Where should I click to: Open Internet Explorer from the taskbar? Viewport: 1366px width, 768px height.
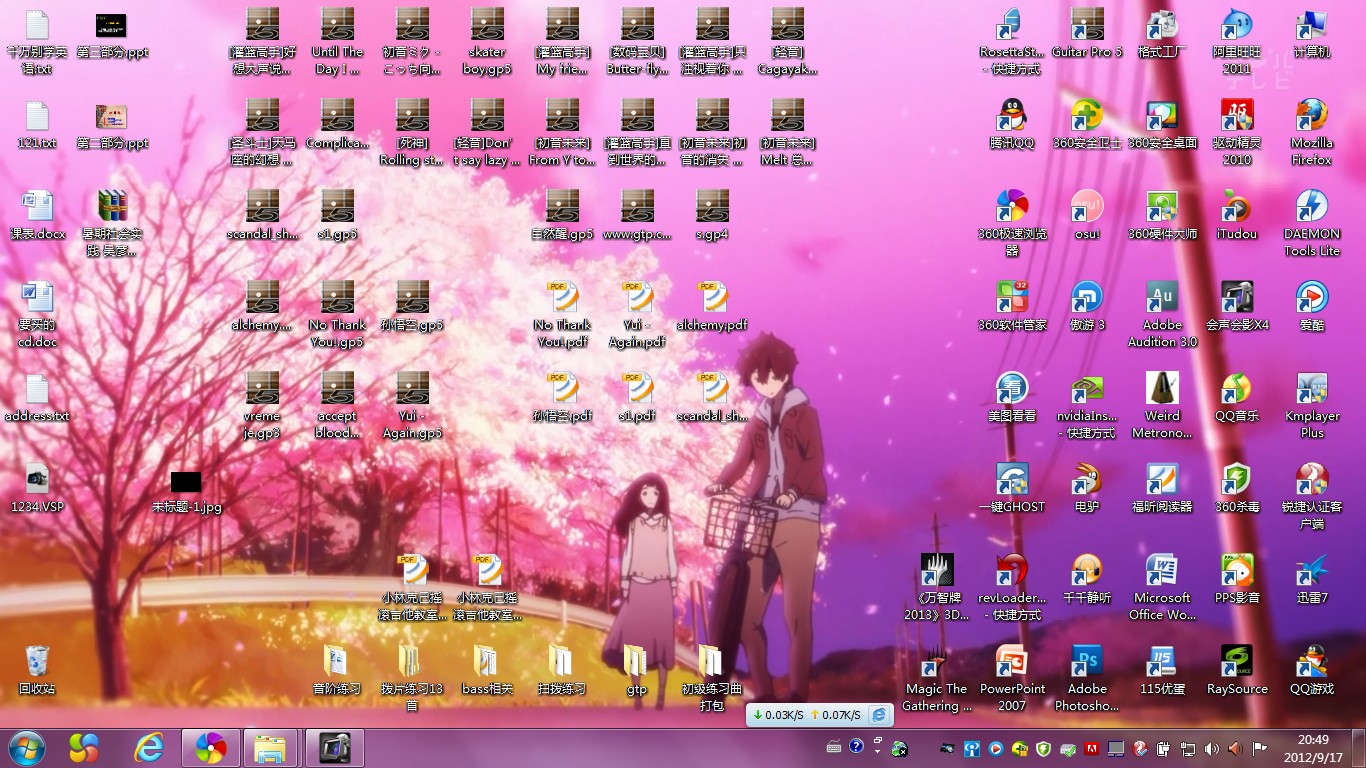(x=149, y=747)
